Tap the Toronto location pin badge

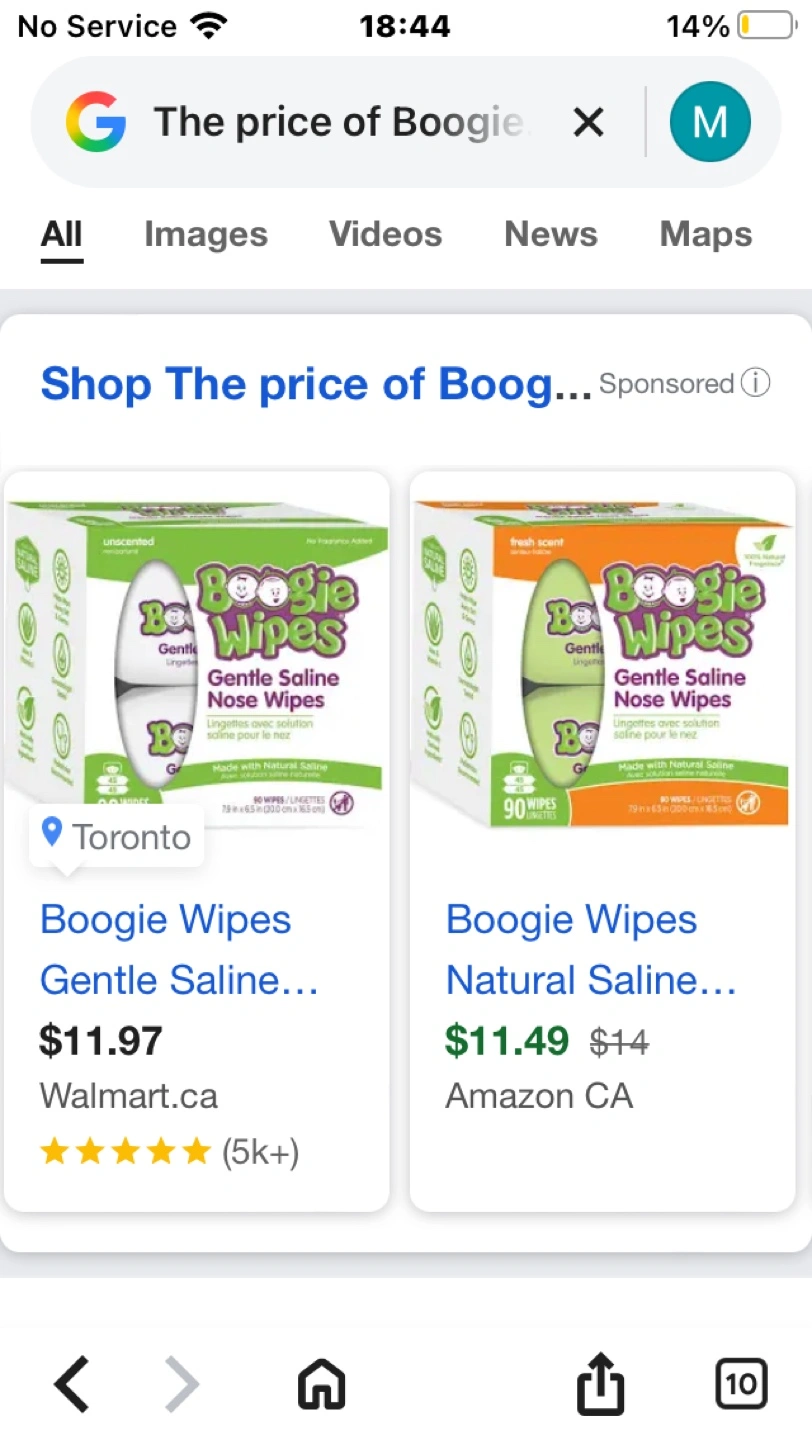[118, 836]
